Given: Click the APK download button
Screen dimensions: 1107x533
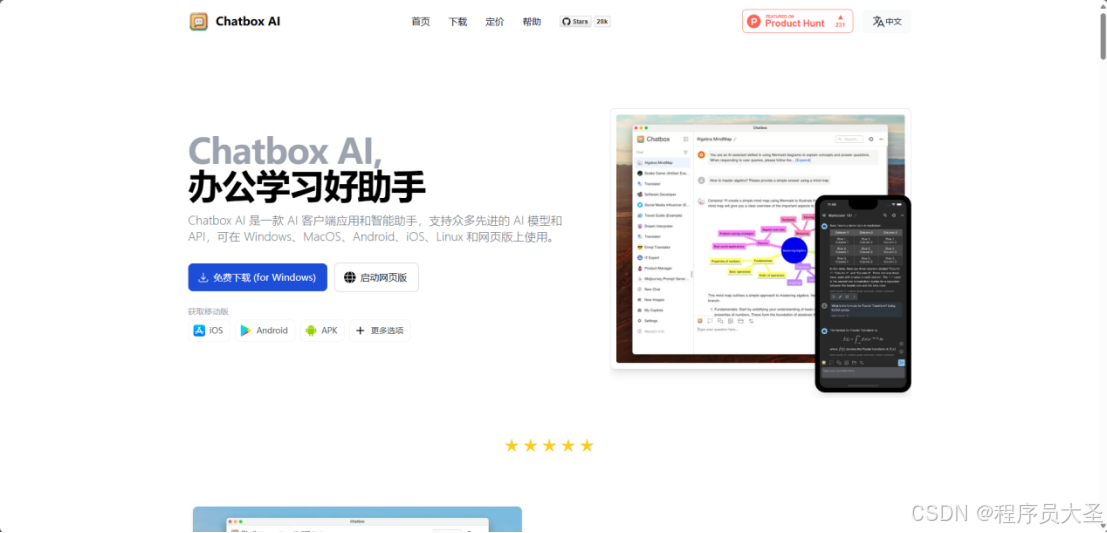Looking at the screenshot, I should point(322,330).
